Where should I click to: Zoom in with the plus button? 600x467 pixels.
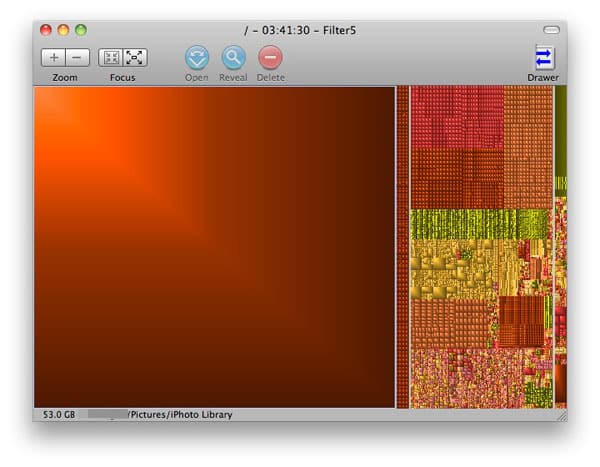(53, 58)
